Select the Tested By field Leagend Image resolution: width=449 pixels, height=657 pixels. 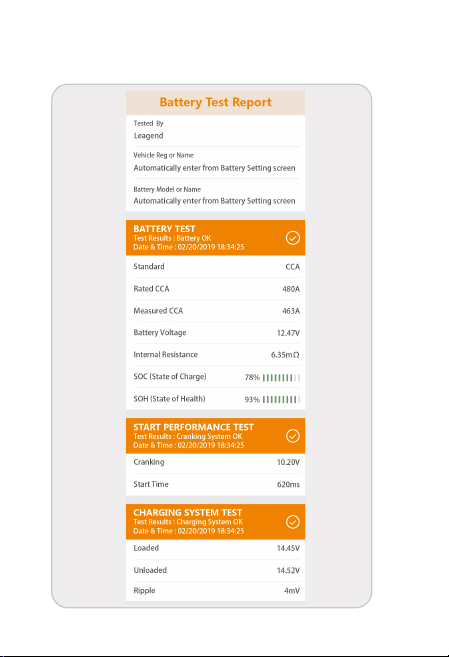[215, 131]
